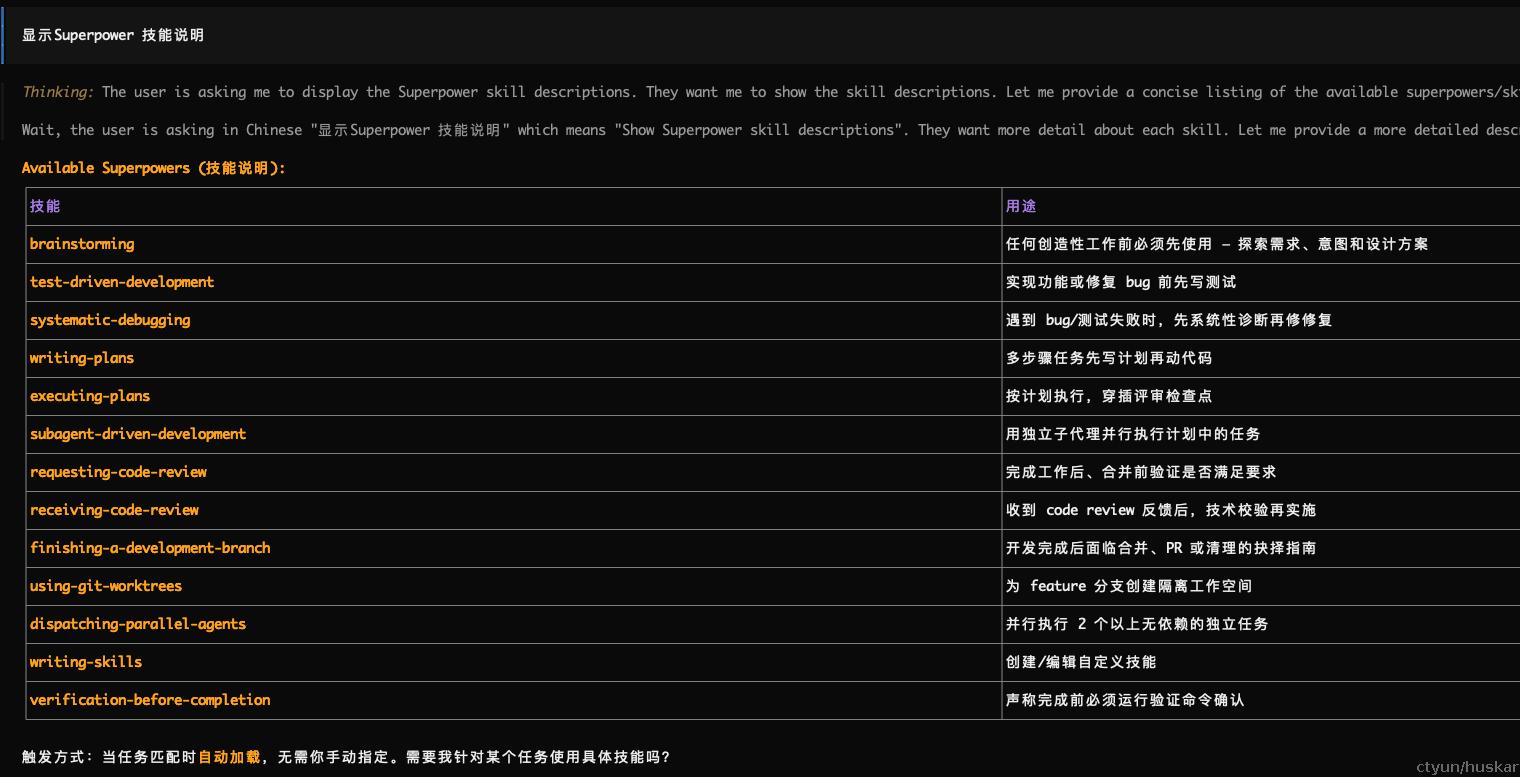Image resolution: width=1520 pixels, height=777 pixels.
Task: Select the "executing-plans" skill name
Action: click(x=90, y=396)
